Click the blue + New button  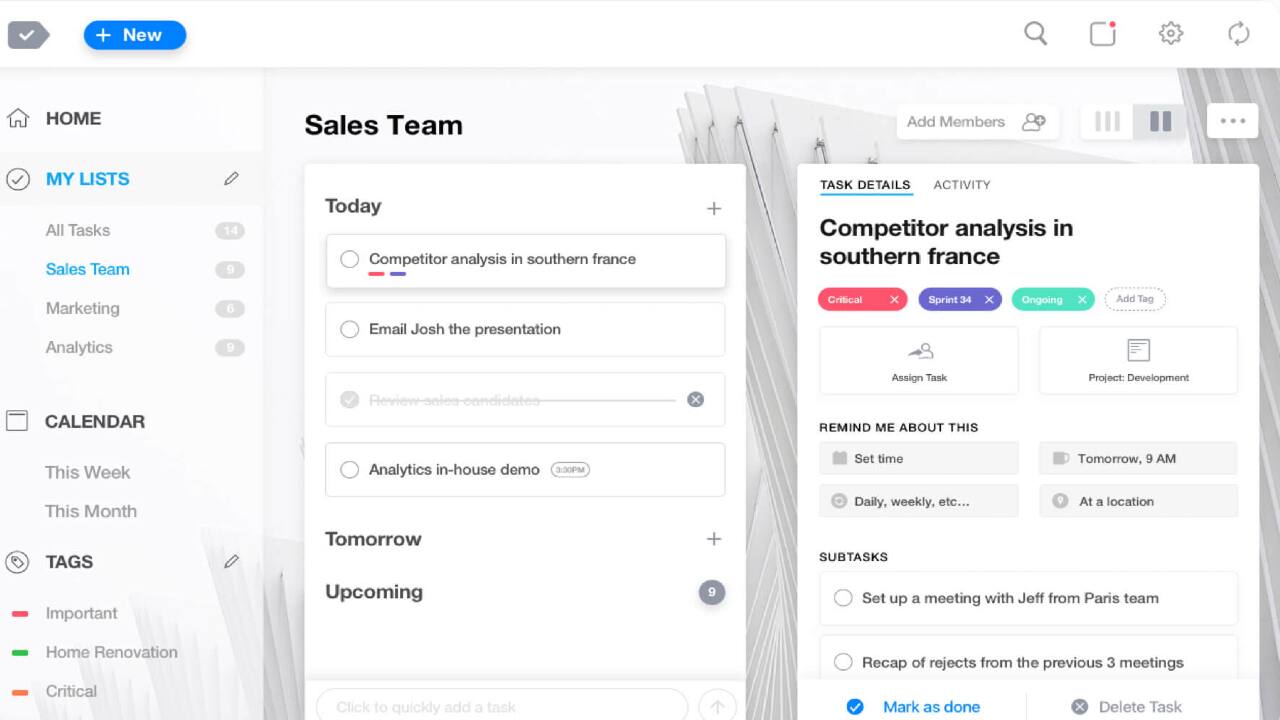pyautogui.click(x=134, y=35)
